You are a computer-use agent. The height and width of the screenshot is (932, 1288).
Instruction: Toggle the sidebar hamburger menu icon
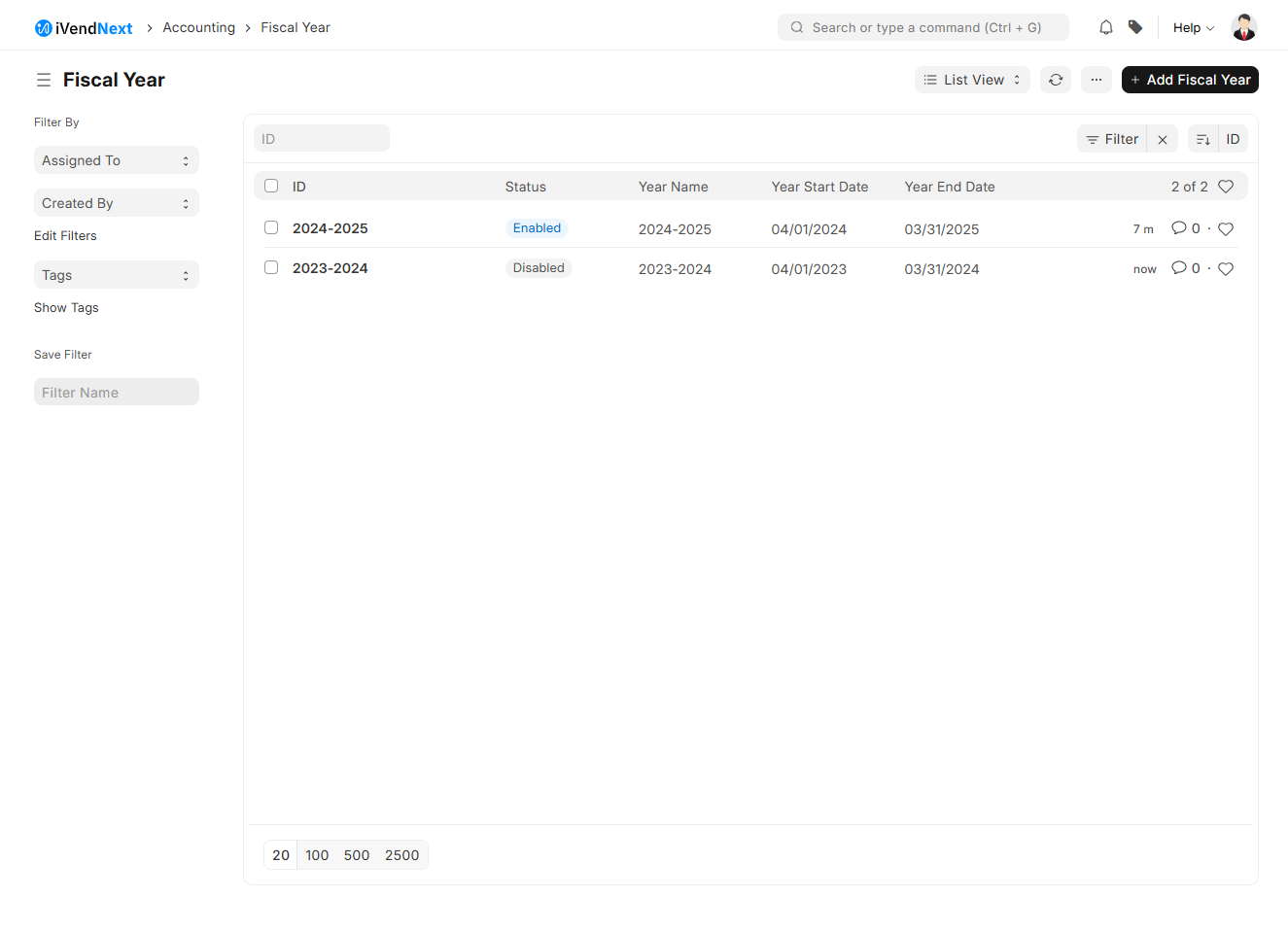[x=44, y=80]
